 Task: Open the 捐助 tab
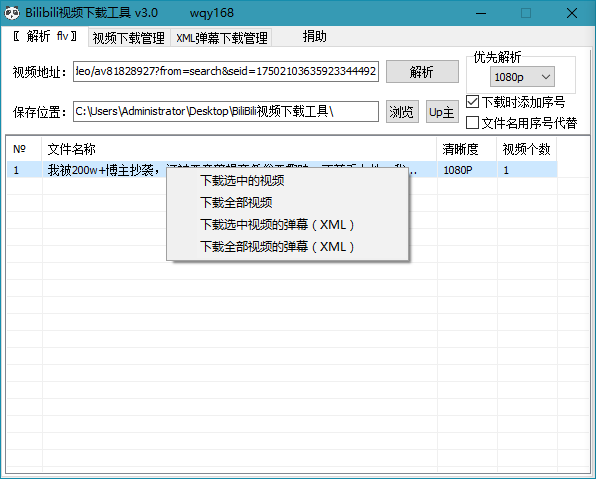[314, 36]
